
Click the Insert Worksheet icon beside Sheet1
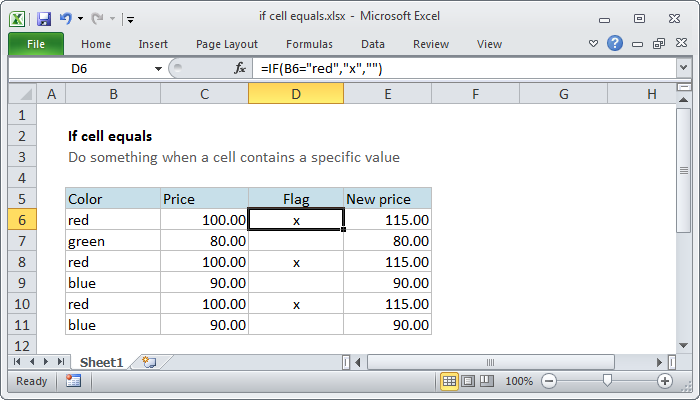[x=149, y=361]
